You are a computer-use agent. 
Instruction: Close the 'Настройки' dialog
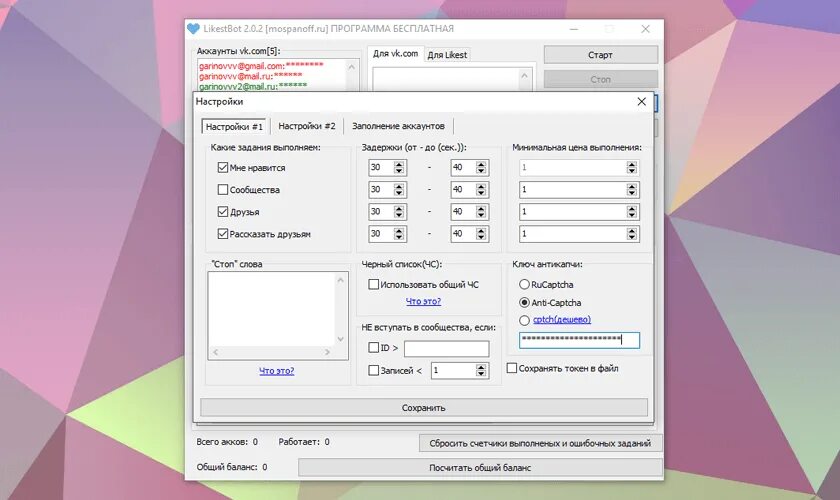(x=642, y=102)
